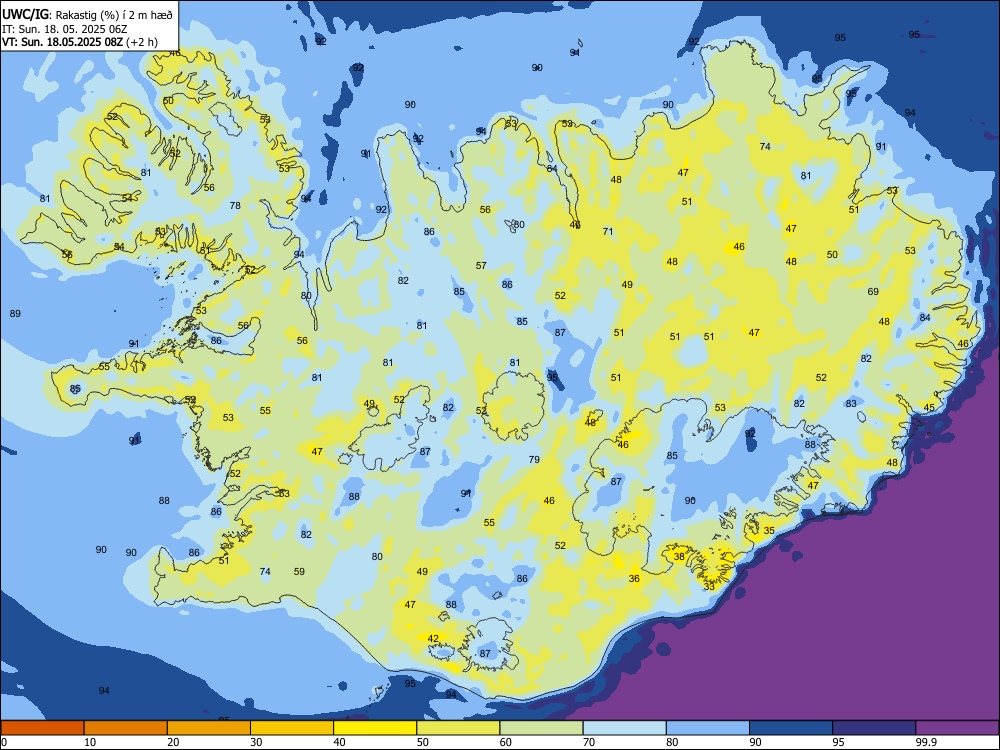This screenshot has width=1000, height=750.
Task: Click the 'VT: Sun. 18.05.2025 08Z (+2 h)' line
Action: pos(80,42)
